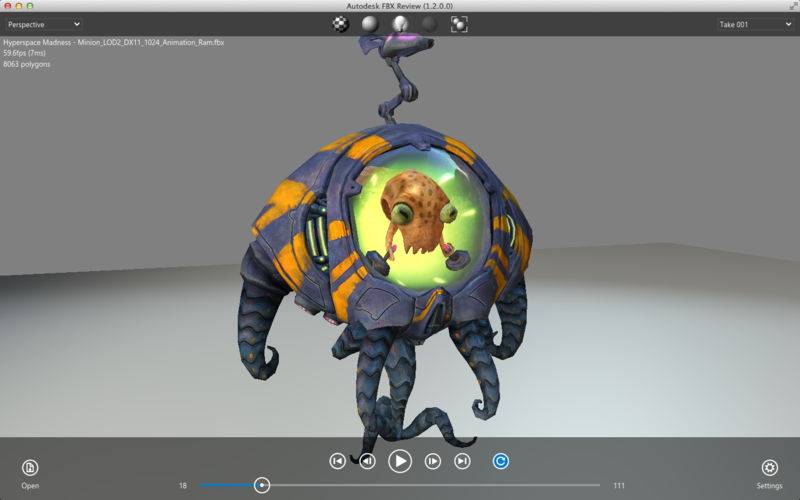Select the checkered texture shading sphere
800x500 pixels.
(x=341, y=24)
